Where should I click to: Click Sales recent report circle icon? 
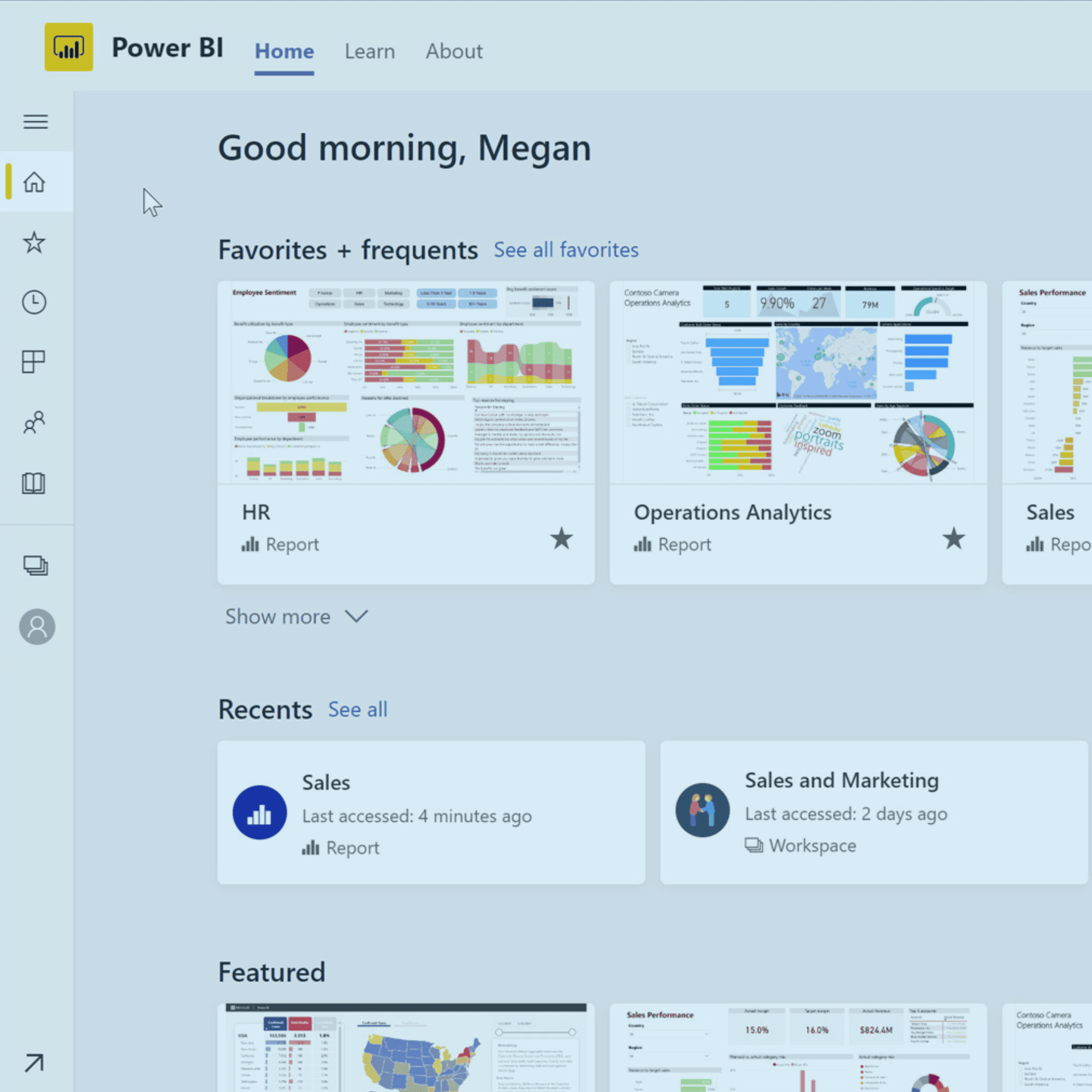tap(259, 812)
